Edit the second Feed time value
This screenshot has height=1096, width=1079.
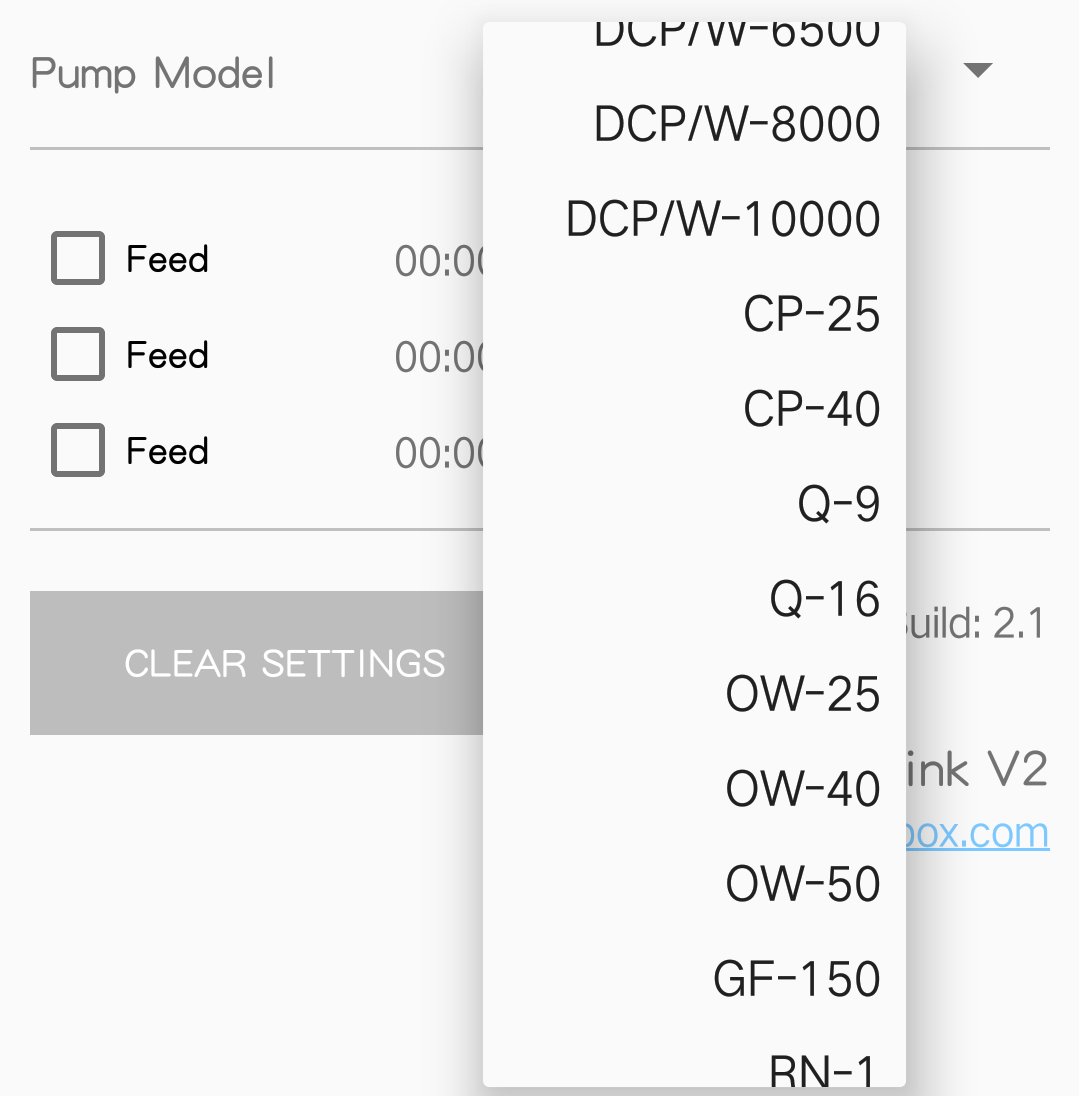pyautogui.click(x=439, y=356)
